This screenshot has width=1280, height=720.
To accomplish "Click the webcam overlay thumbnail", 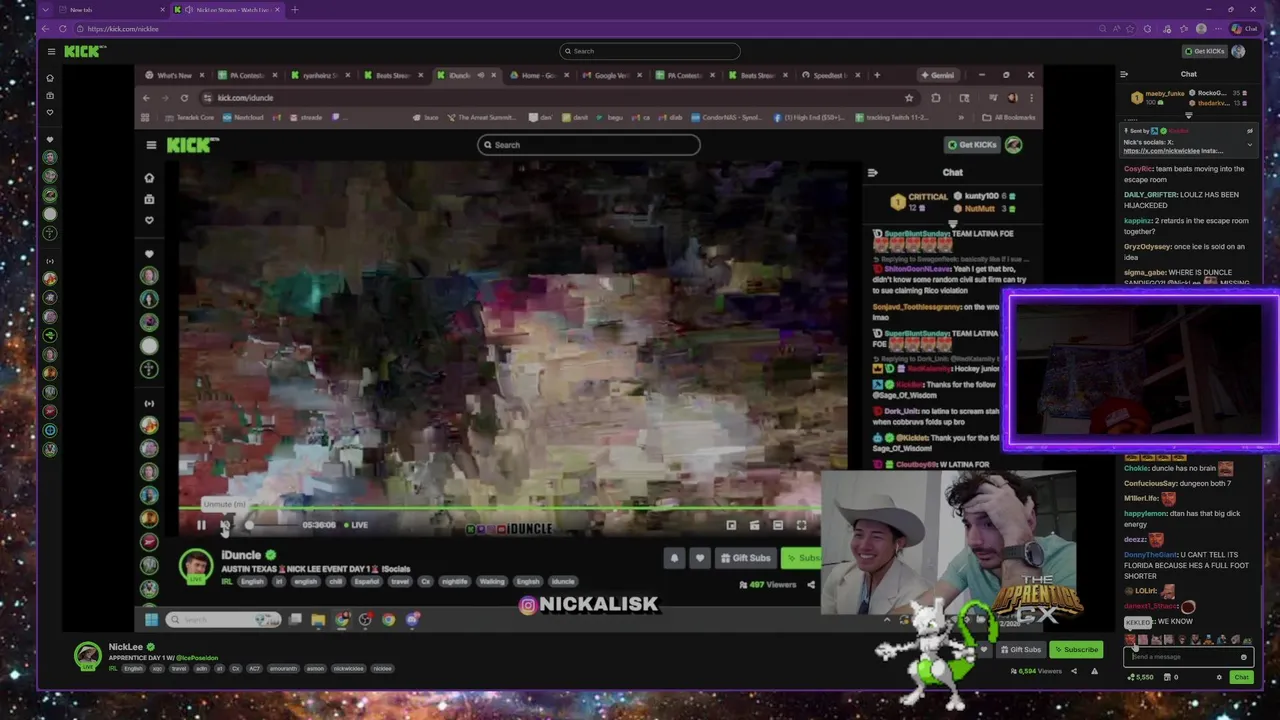I will (x=1139, y=369).
